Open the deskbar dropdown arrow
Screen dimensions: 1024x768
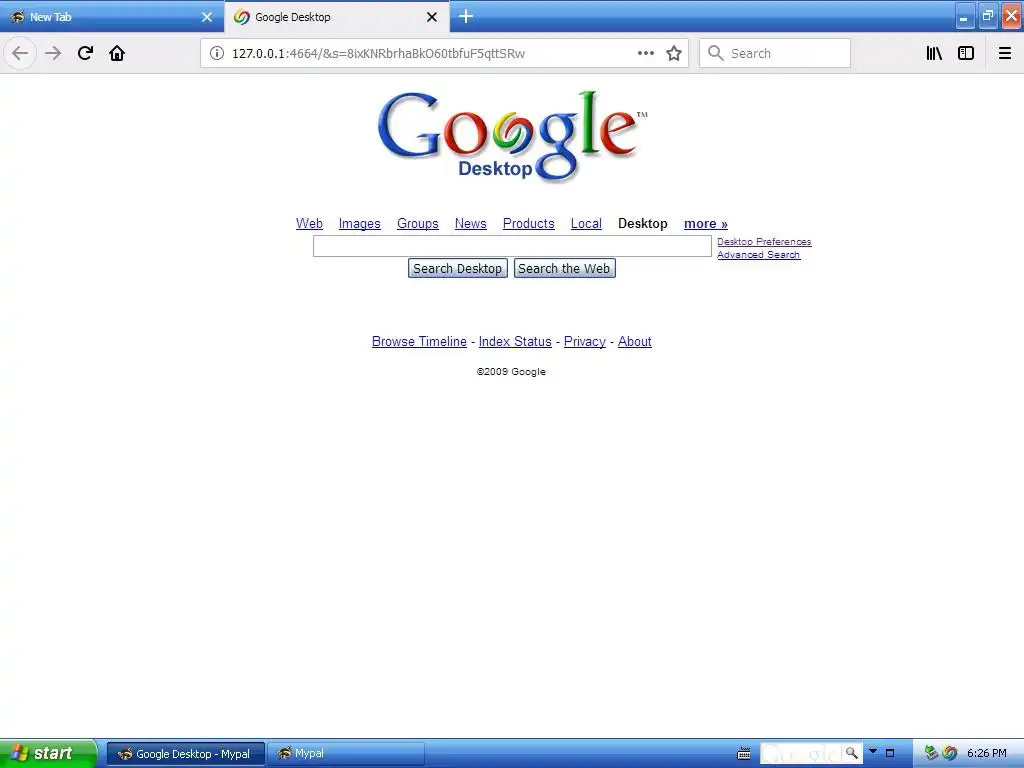(872, 752)
